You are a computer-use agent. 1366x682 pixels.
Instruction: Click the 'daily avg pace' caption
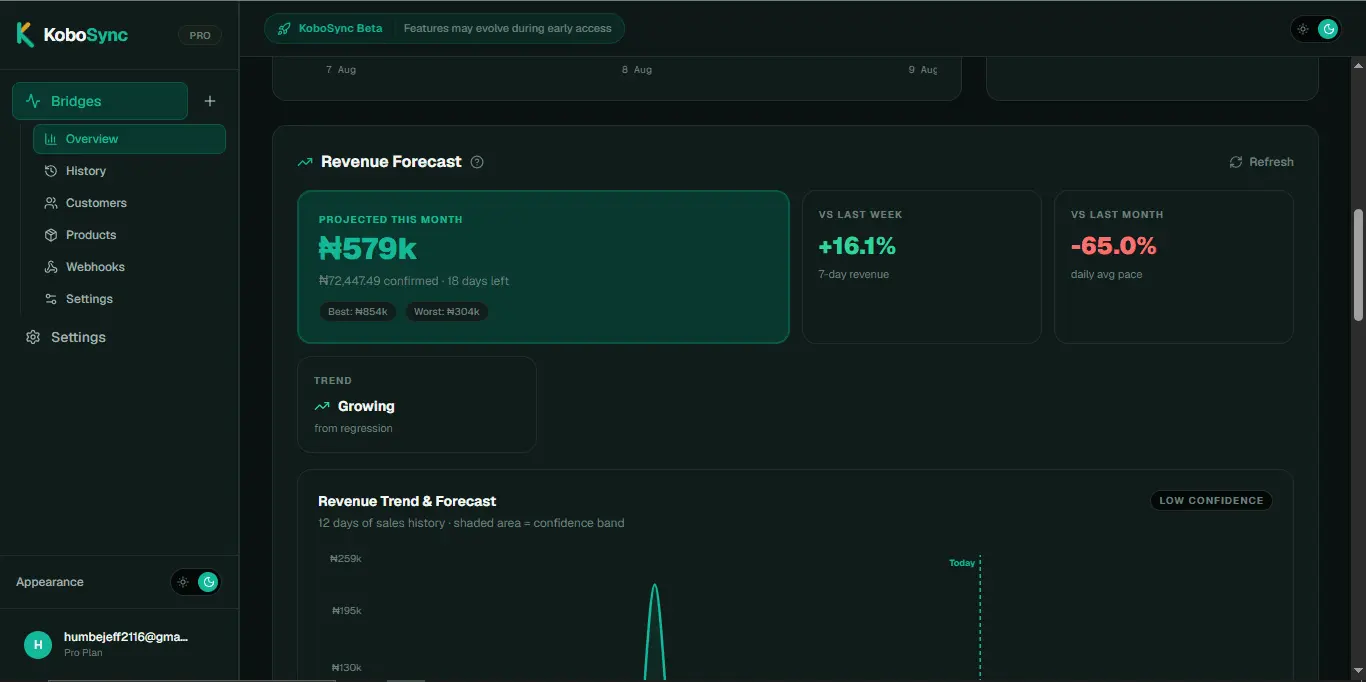click(1106, 274)
